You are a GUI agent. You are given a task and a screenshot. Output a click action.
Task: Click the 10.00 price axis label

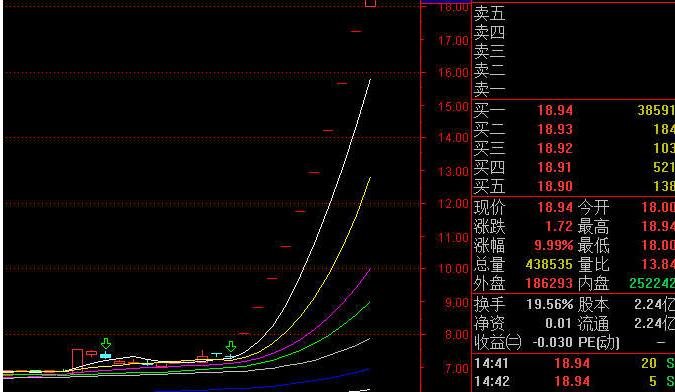[x=453, y=269]
